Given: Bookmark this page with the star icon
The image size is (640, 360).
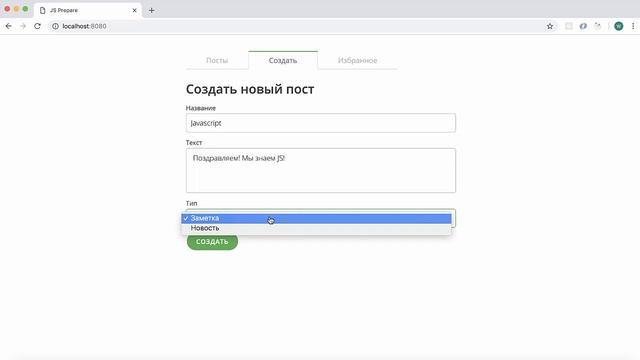Looking at the screenshot, I should [x=550, y=26].
